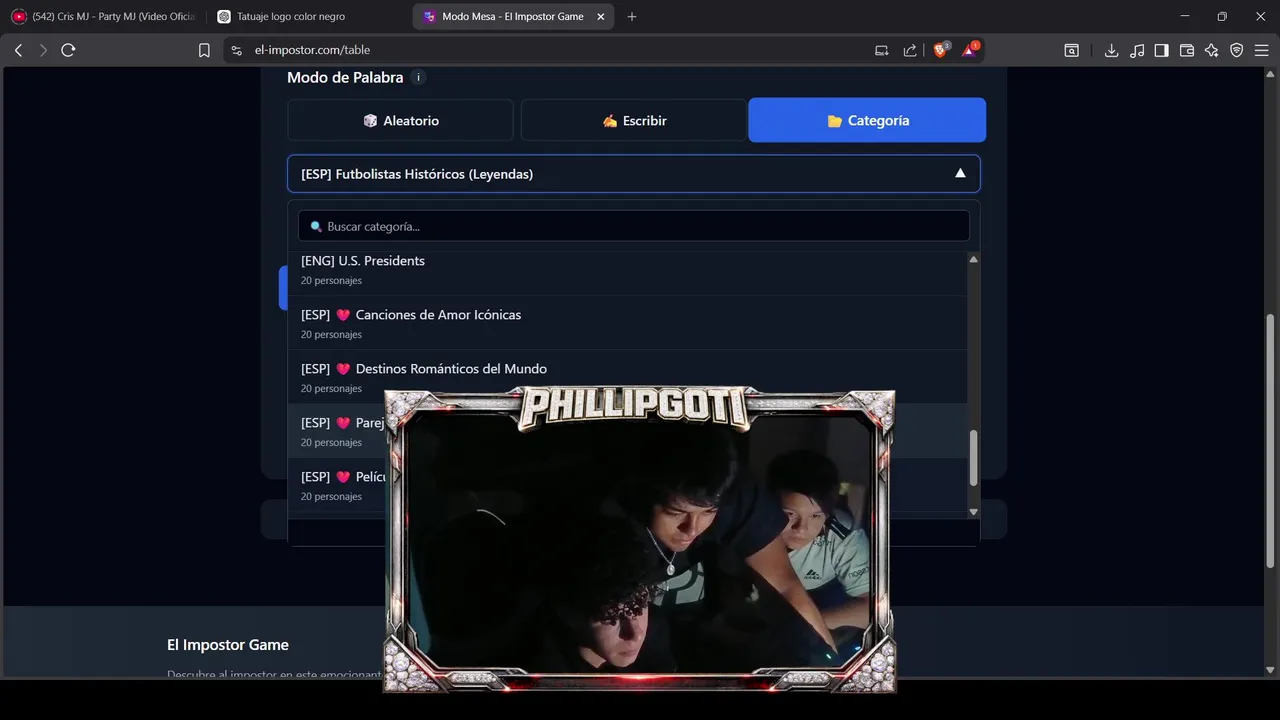Switch to Cris MJ - Party MJ tab
This screenshot has width=1280, height=720.
(103, 16)
